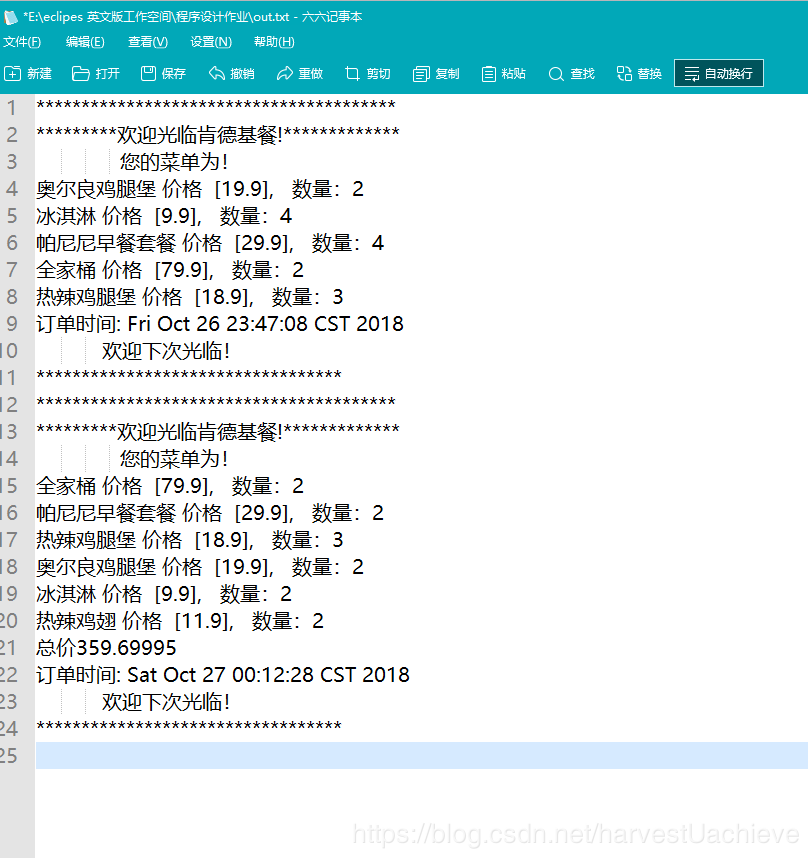This screenshot has width=808, height=858.
Task: Click the Find (查找) magnifier icon
Action: pos(556,74)
